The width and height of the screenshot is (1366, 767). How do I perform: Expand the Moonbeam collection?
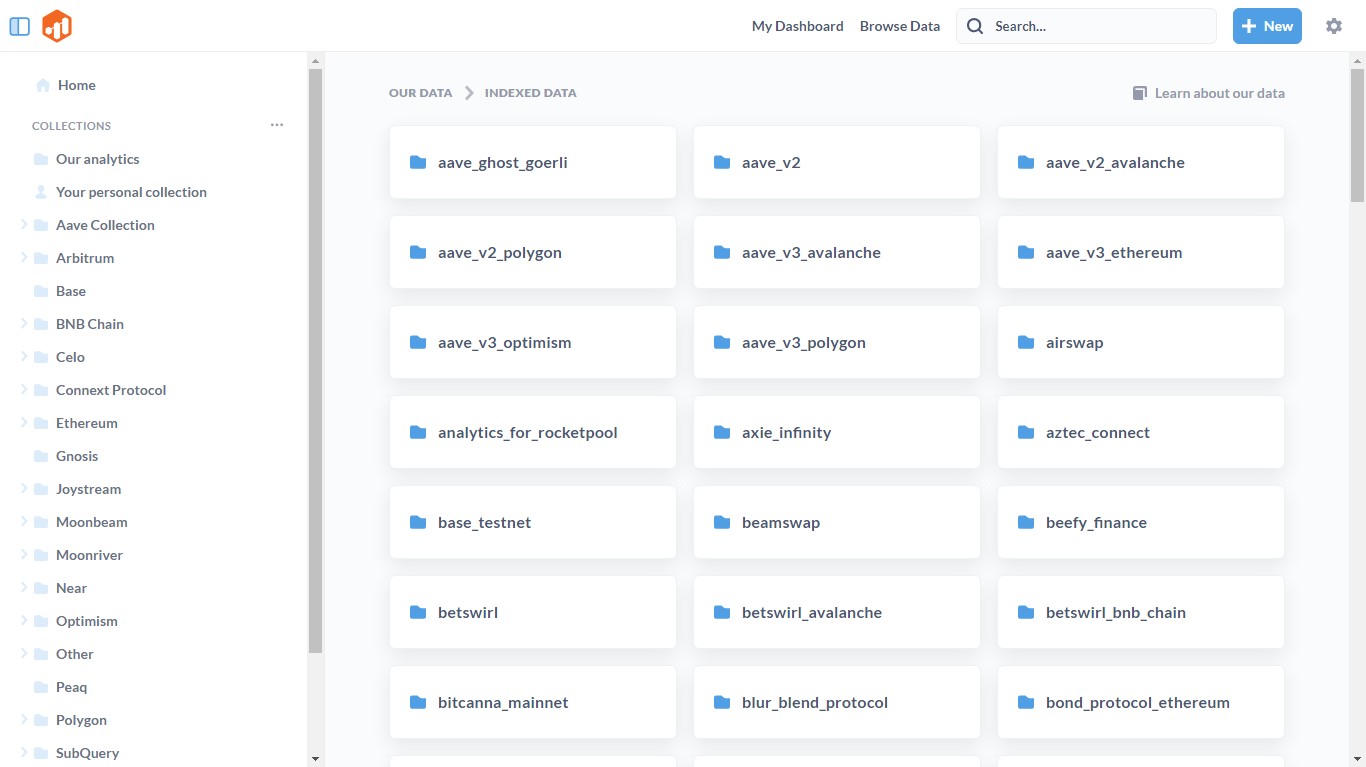point(24,522)
